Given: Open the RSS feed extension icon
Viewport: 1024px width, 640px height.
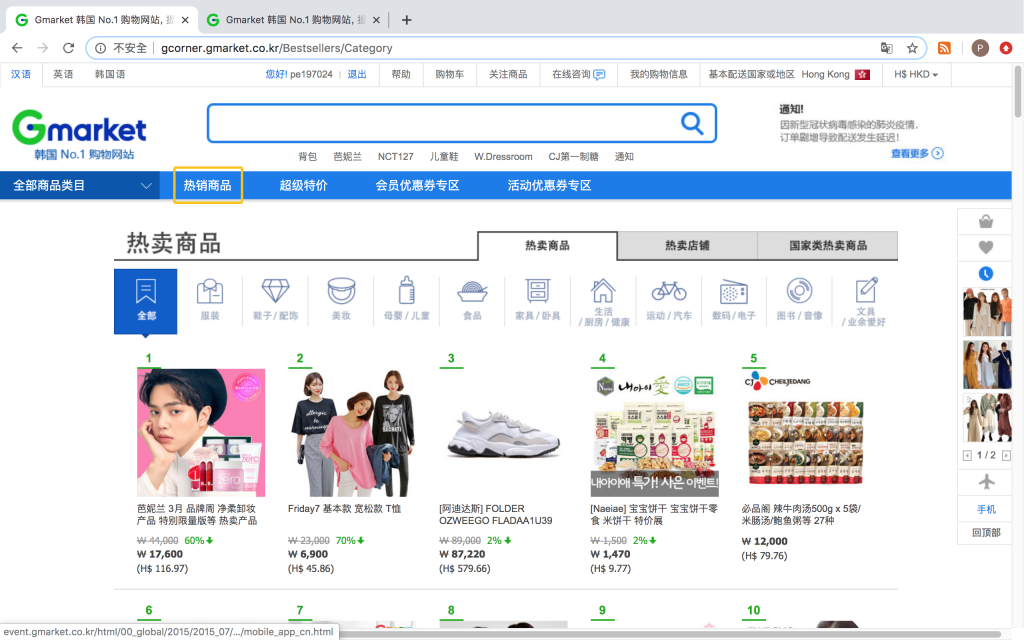Looking at the screenshot, I should (944, 48).
